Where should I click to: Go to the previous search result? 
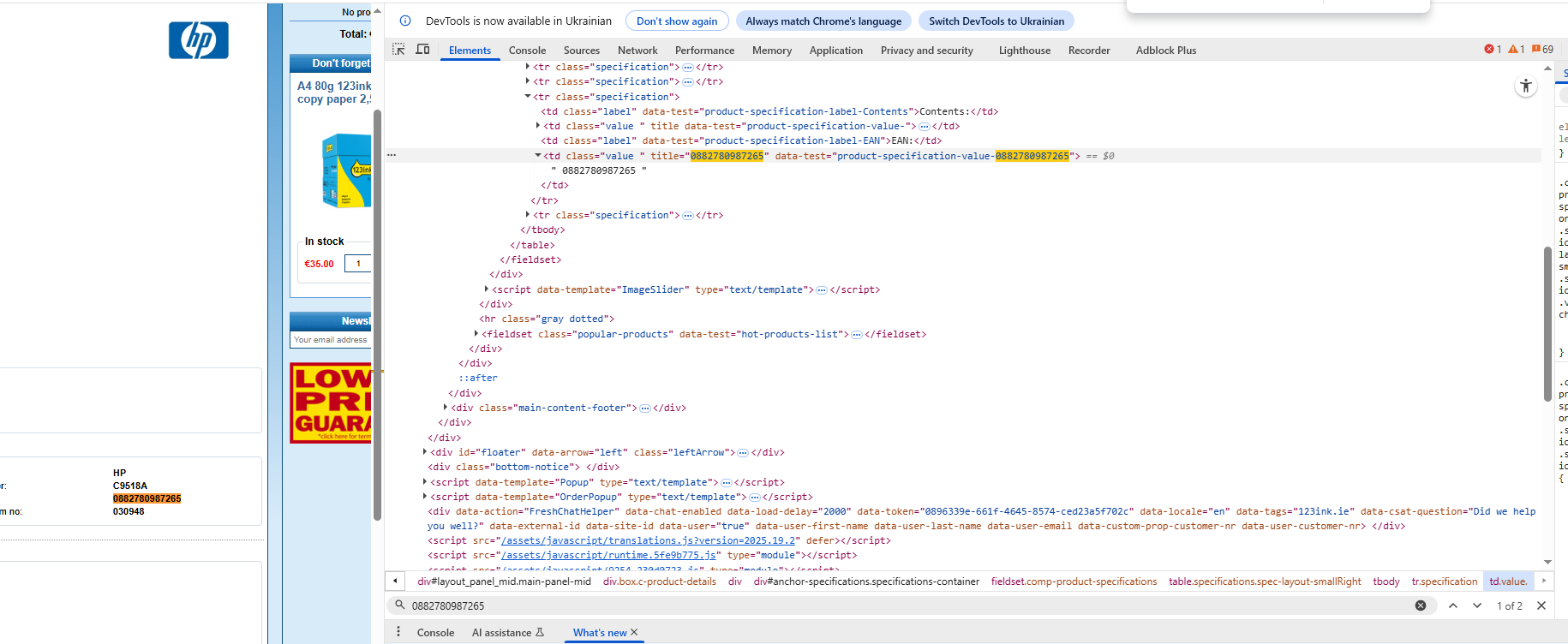[x=1453, y=605]
